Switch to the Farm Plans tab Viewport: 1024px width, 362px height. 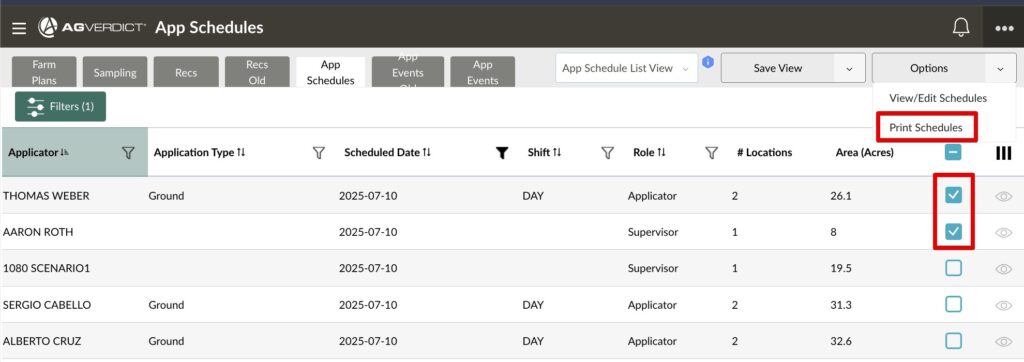44,72
